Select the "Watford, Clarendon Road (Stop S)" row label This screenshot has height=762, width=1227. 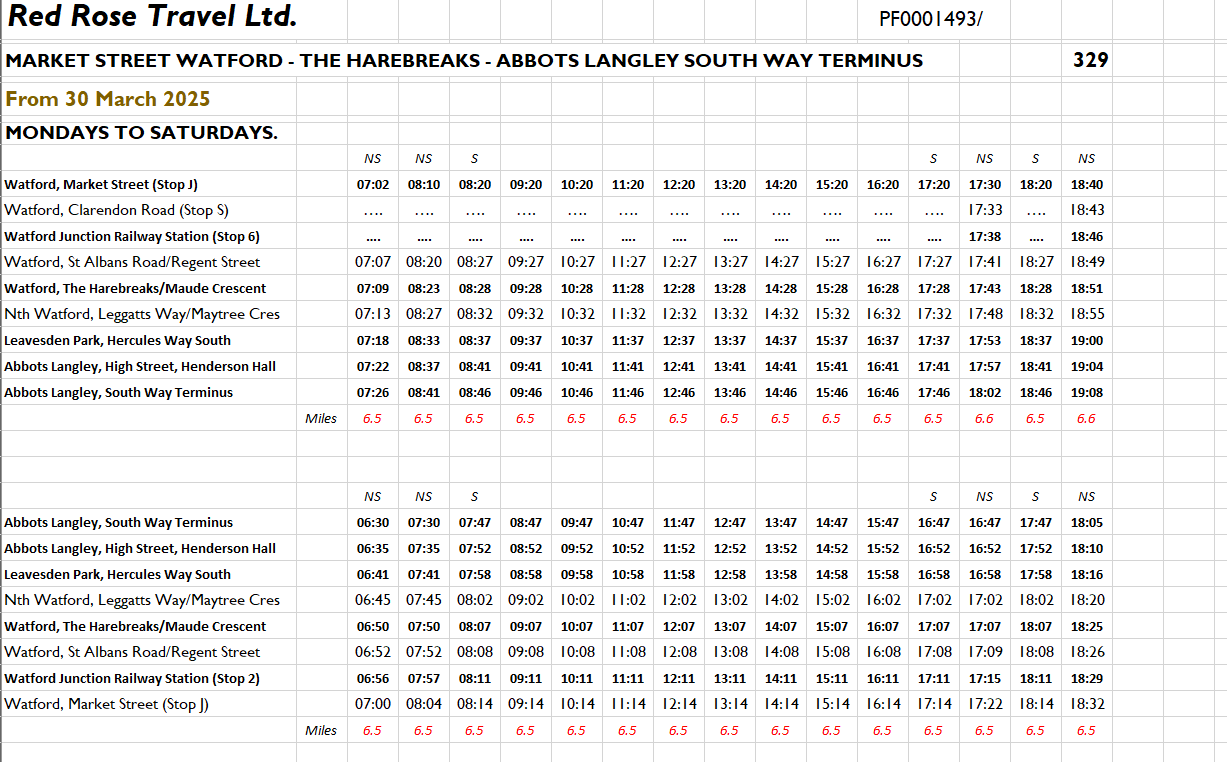click(116, 210)
